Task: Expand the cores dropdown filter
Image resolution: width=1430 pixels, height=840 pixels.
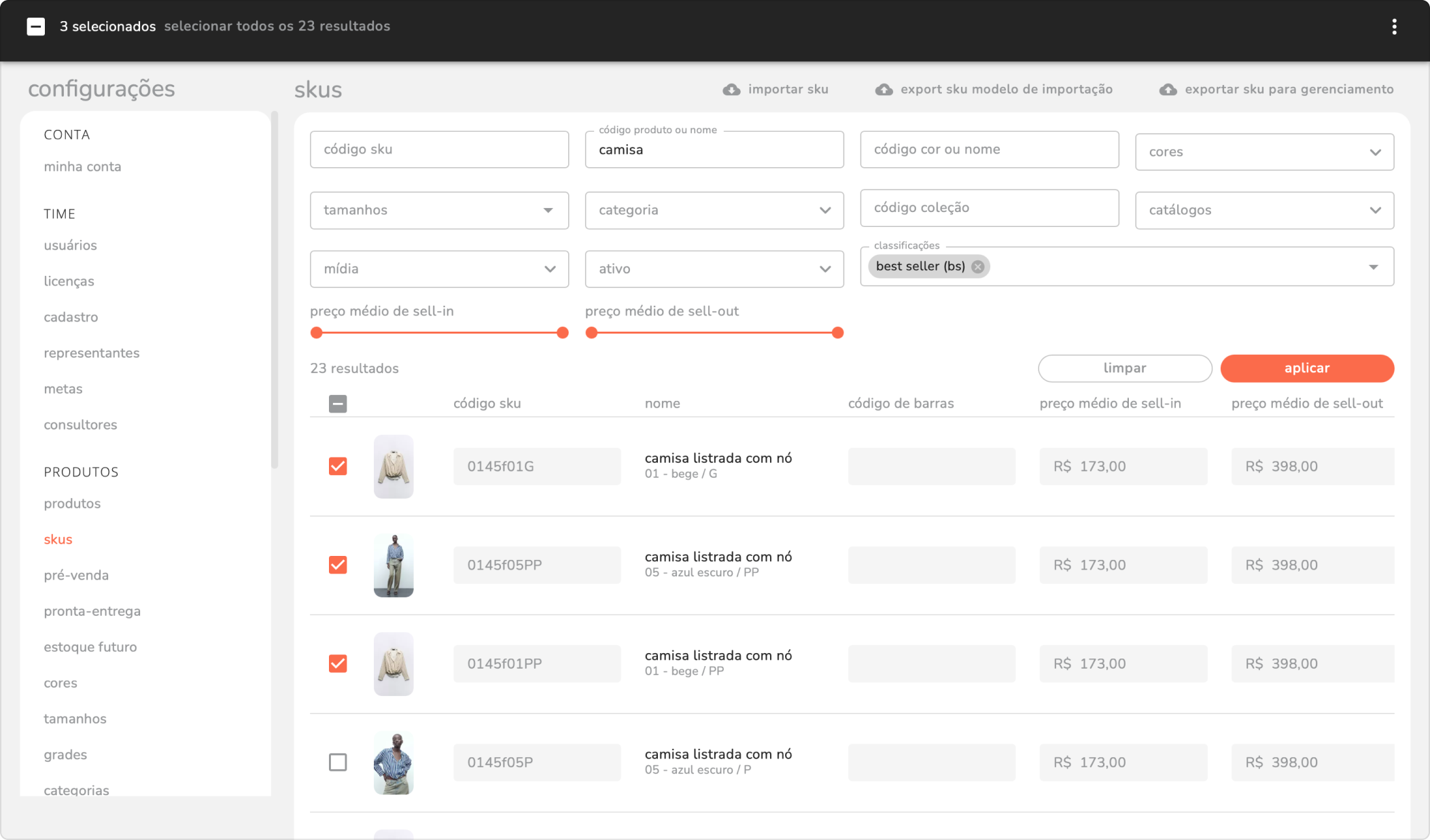Action: (1264, 152)
